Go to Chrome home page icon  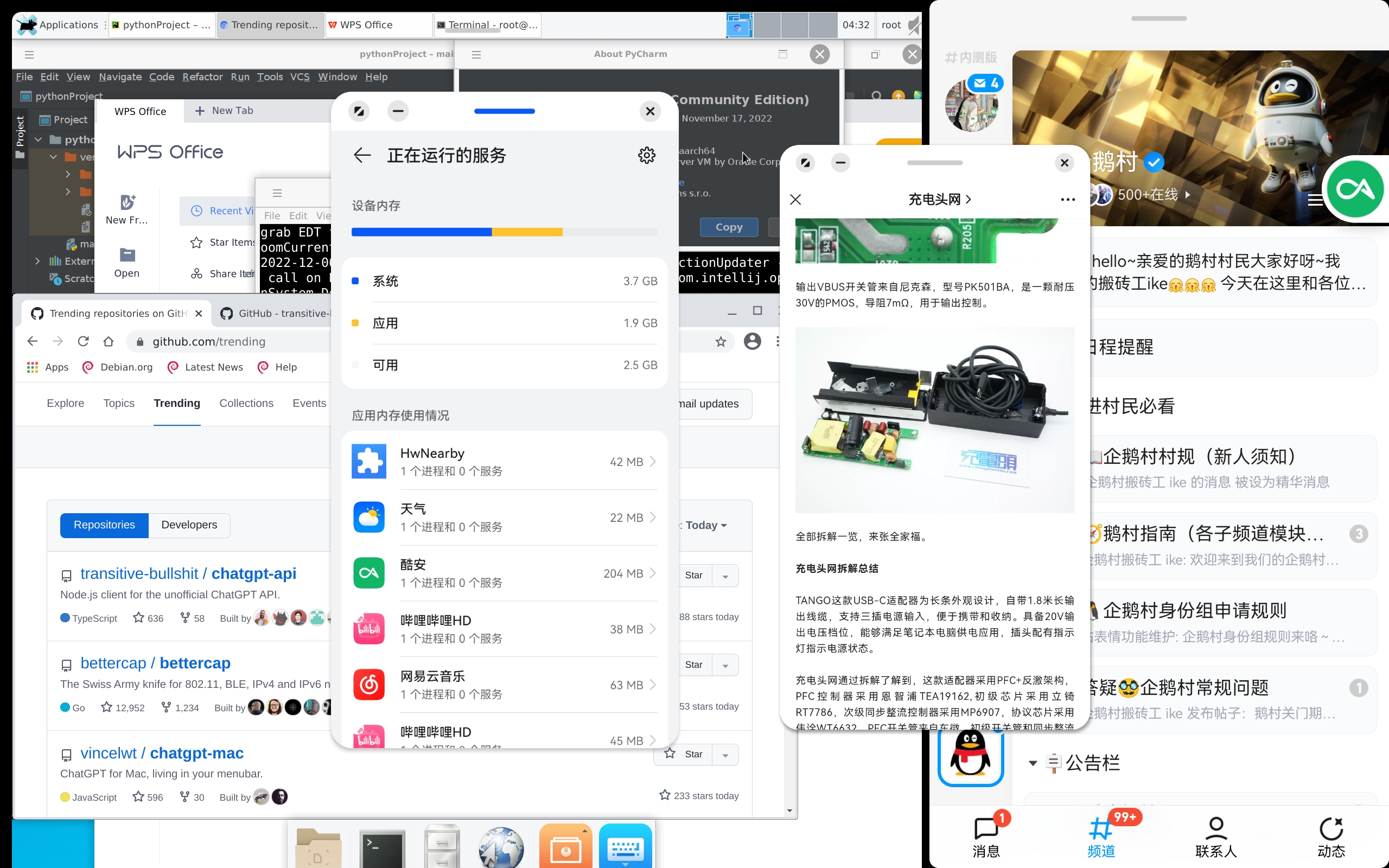[x=109, y=342]
